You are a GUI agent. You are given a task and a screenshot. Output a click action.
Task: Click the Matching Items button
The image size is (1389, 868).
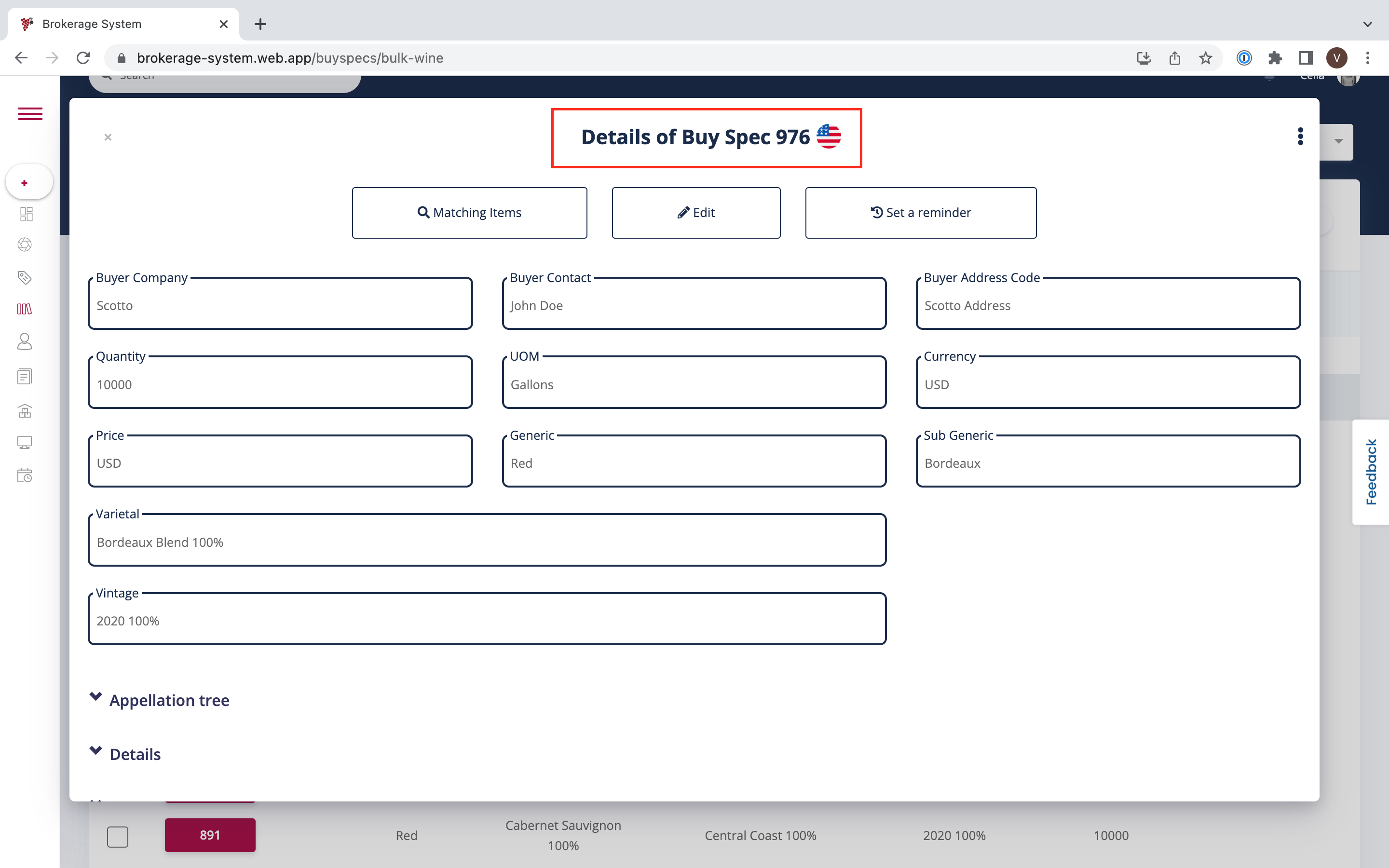(469, 212)
